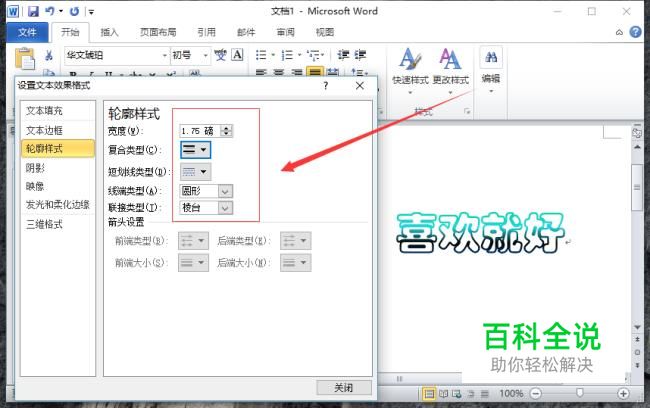Image resolution: width=650 pixels, height=408 pixels.
Task: Select 发光和柔化边缘 category in dialog
Action: pos(58,205)
